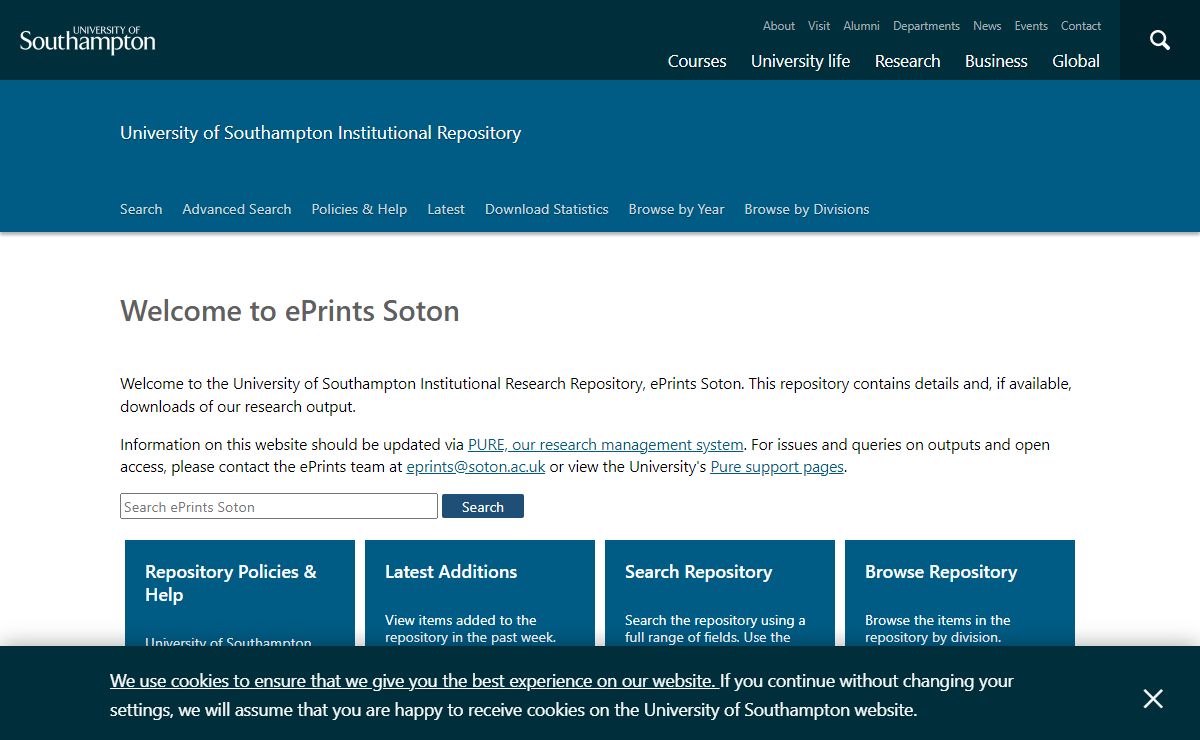
Task: Go to the Visit page
Action: click(819, 26)
